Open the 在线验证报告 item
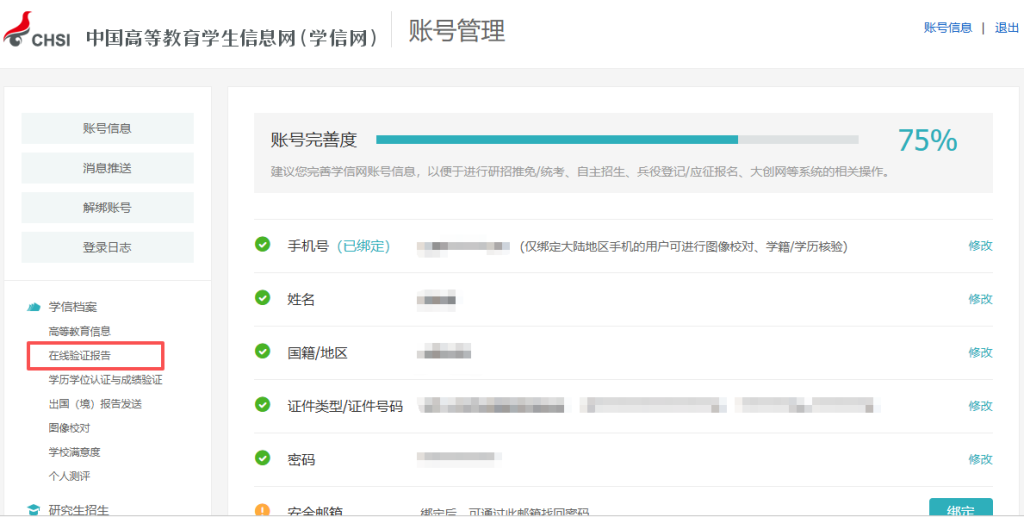 [80, 356]
